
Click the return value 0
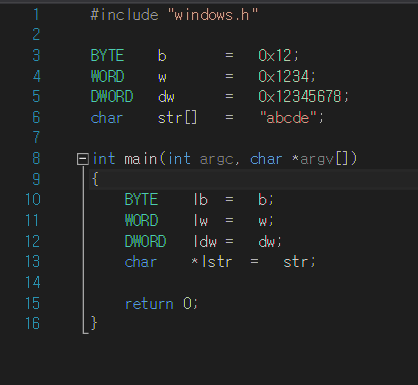click(187, 304)
